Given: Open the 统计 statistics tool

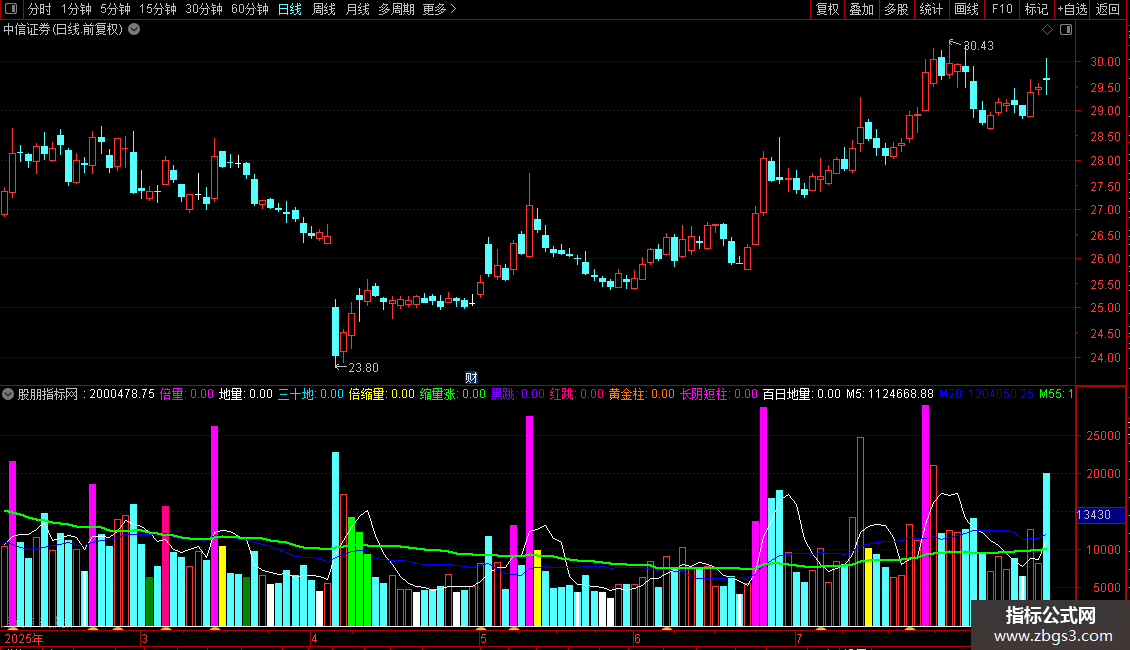Looking at the screenshot, I should coord(930,9).
